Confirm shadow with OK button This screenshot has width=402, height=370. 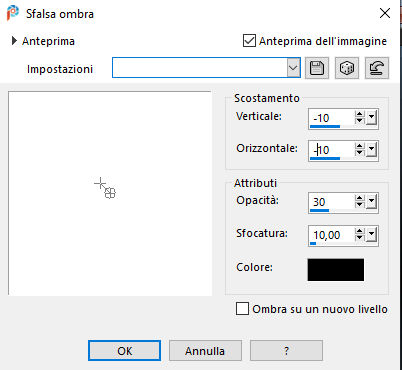[x=124, y=351]
